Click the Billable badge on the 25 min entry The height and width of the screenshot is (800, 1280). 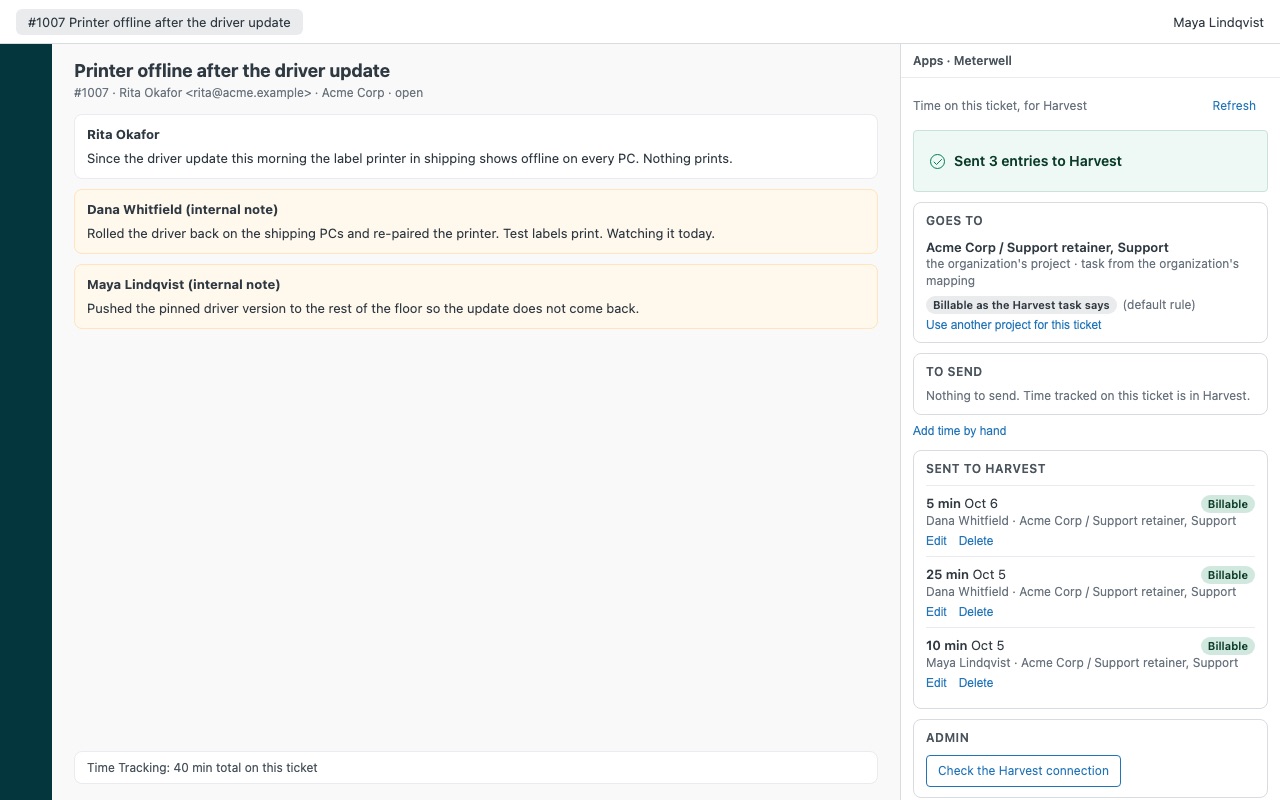1227,575
